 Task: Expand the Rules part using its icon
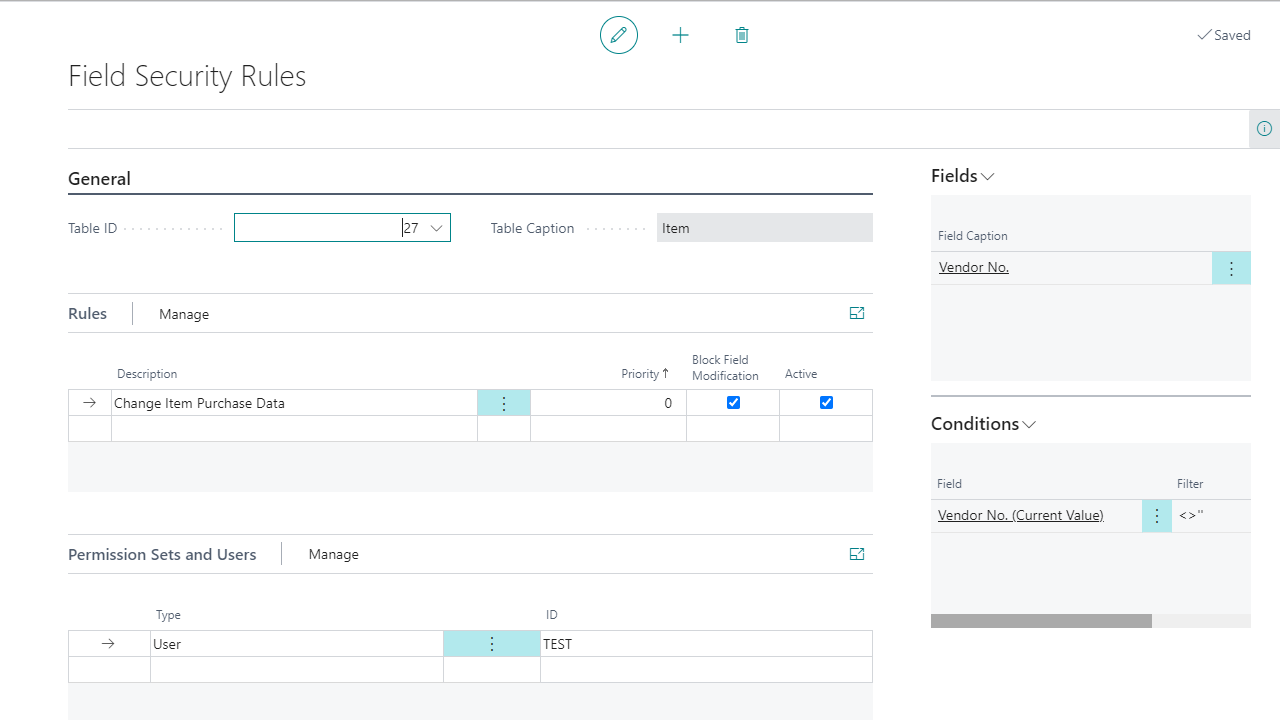(857, 313)
